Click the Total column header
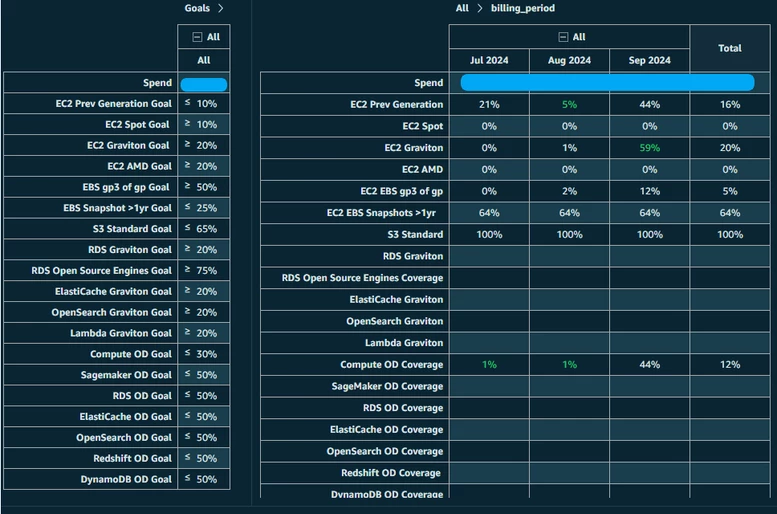This screenshot has height=514, width=777. tap(730, 48)
